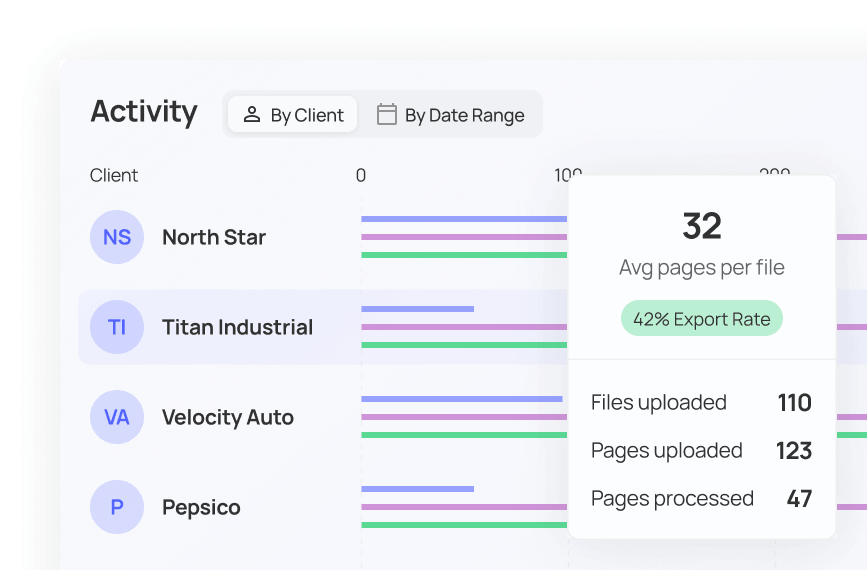Switch to the By Date Range tab
The width and height of the screenshot is (867, 570).
pos(450,114)
